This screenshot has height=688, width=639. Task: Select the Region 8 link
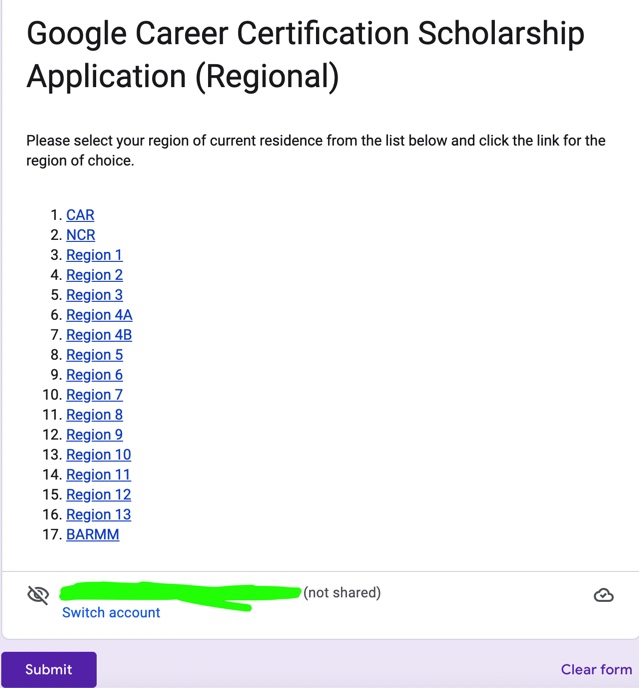point(94,415)
